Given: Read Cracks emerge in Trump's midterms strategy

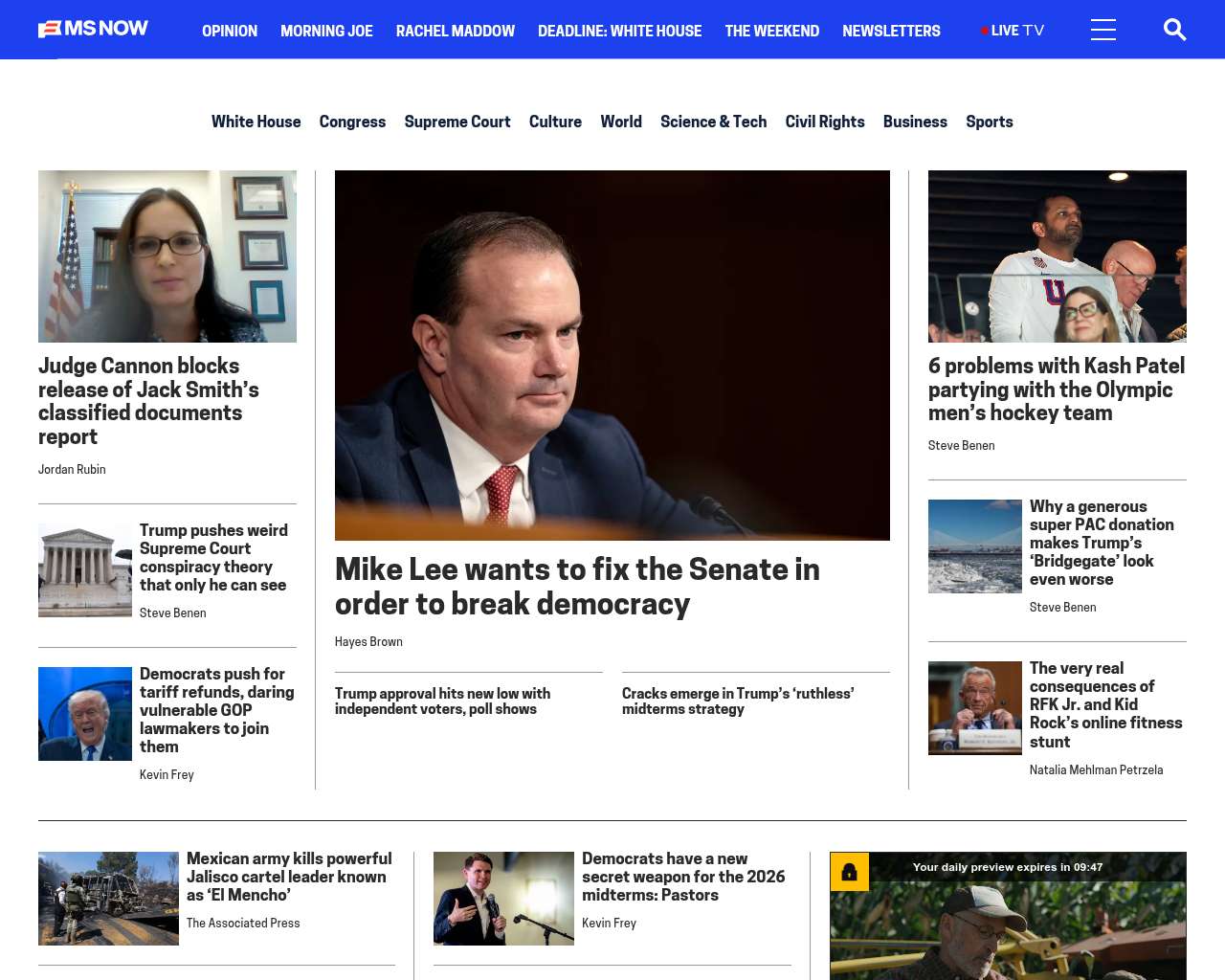Looking at the screenshot, I should (x=738, y=701).
